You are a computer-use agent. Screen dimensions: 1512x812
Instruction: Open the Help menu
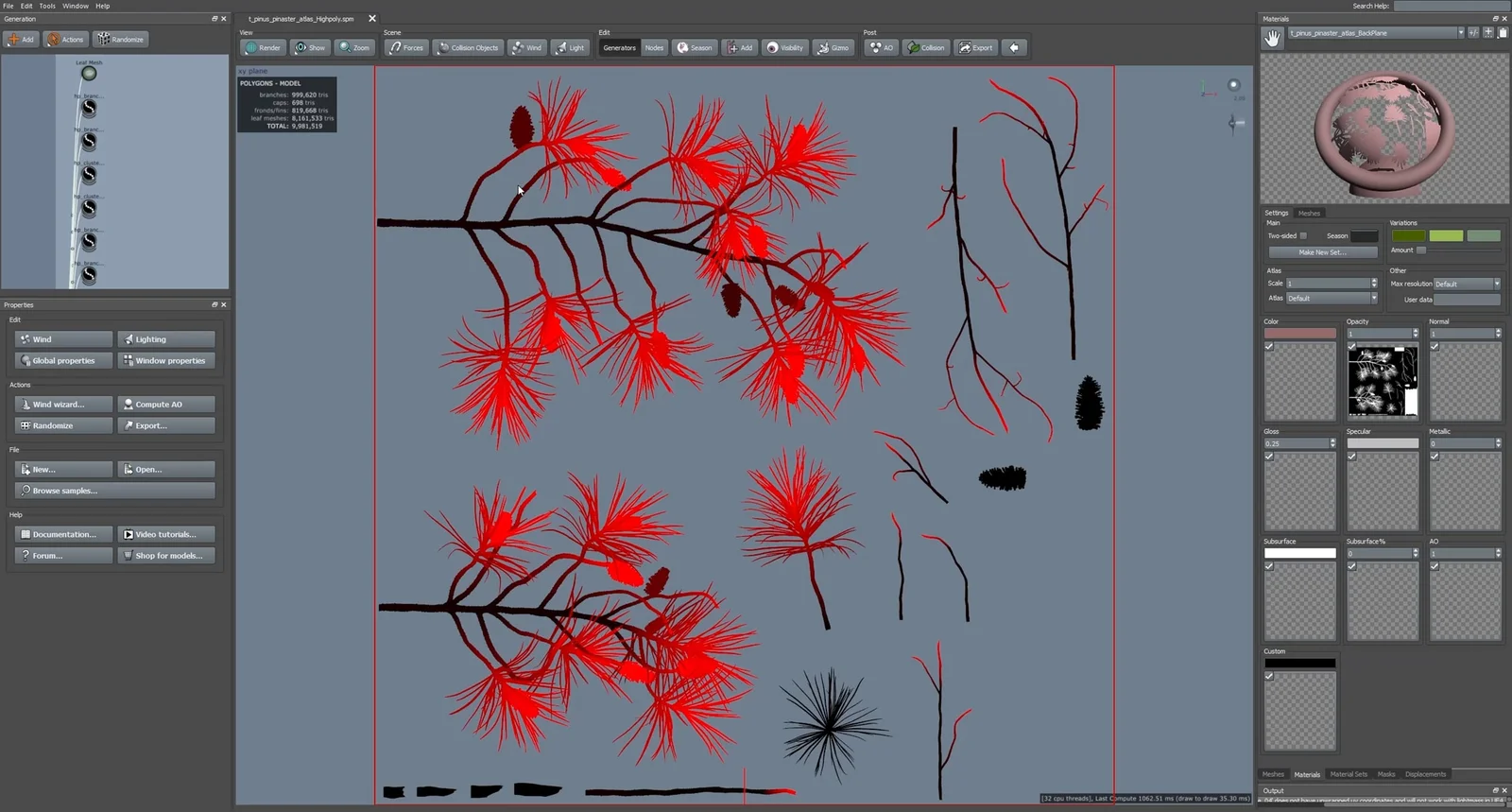tap(102, 6)
